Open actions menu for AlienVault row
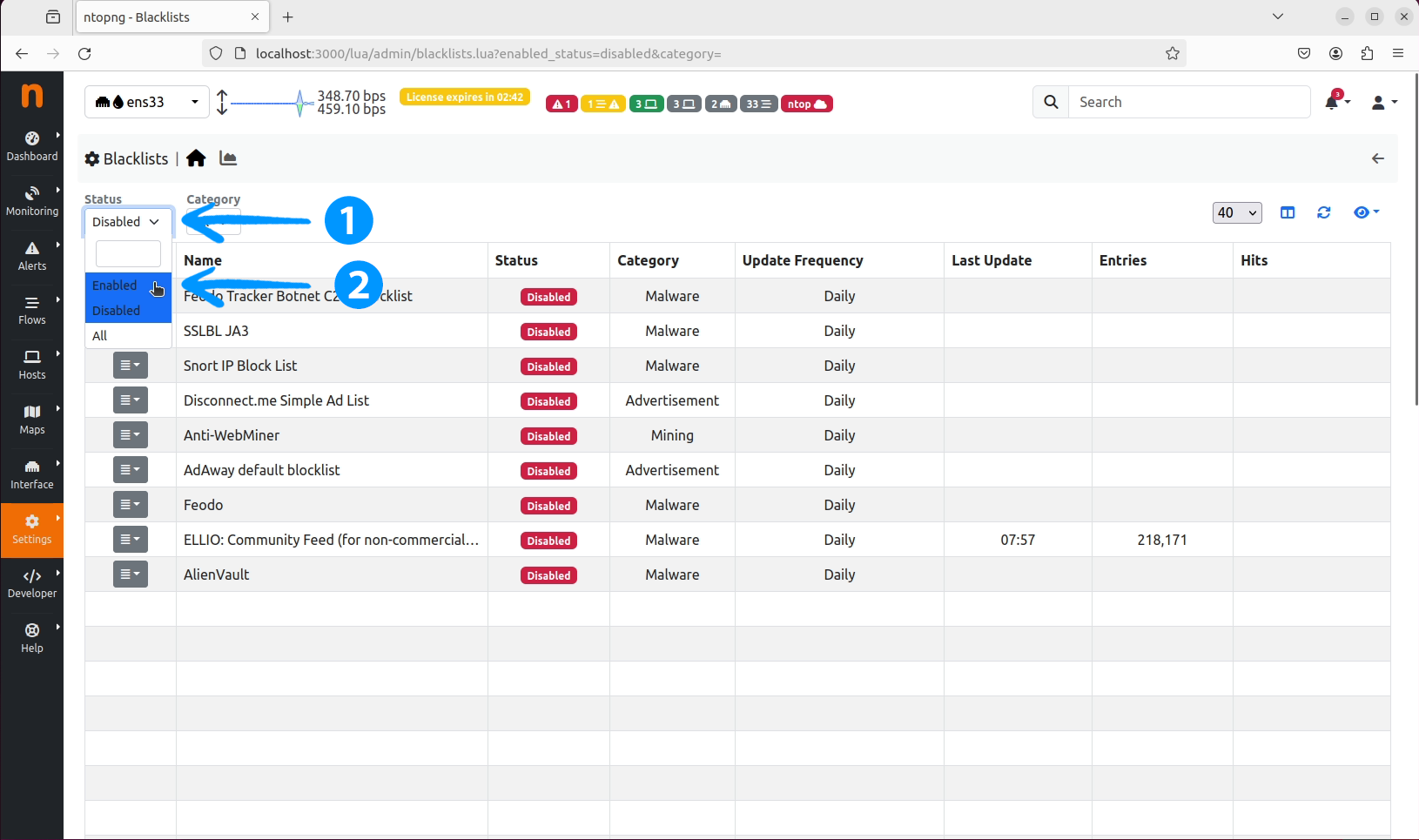1419x840 pixels. pyautogui.click(x=130, y=575)
